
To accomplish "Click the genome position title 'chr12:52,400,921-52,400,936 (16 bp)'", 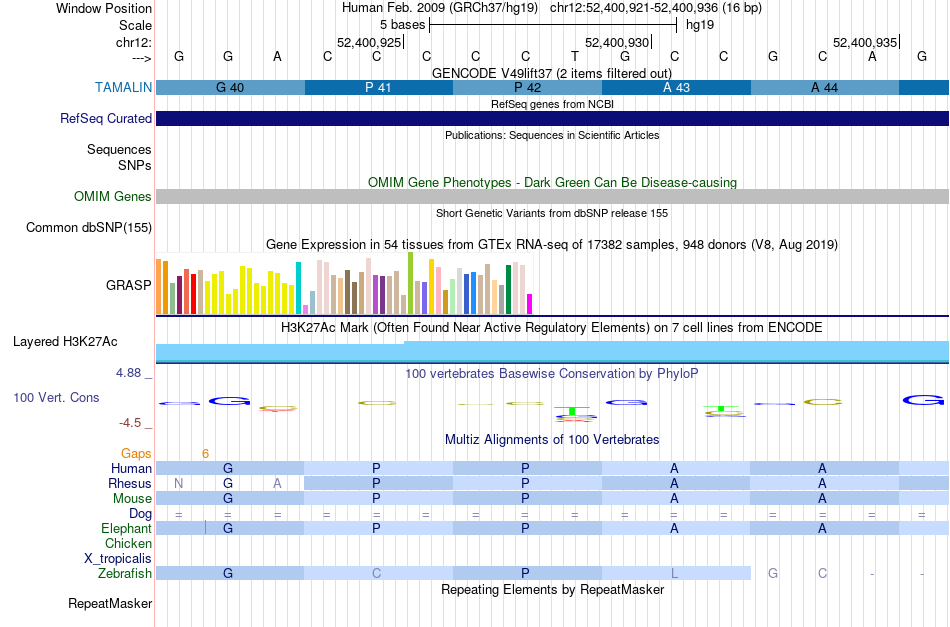I will tap(656, 8).
